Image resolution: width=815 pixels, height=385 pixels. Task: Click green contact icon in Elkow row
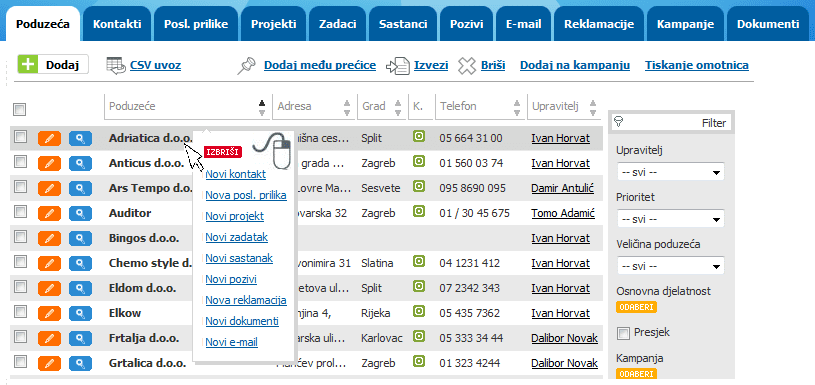[419, 311]
